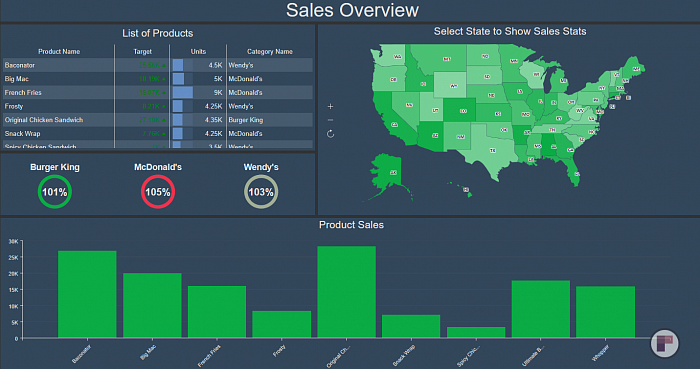Reset the map view with the refresh icon
The image size is (700, 369).
click(330, 134)
